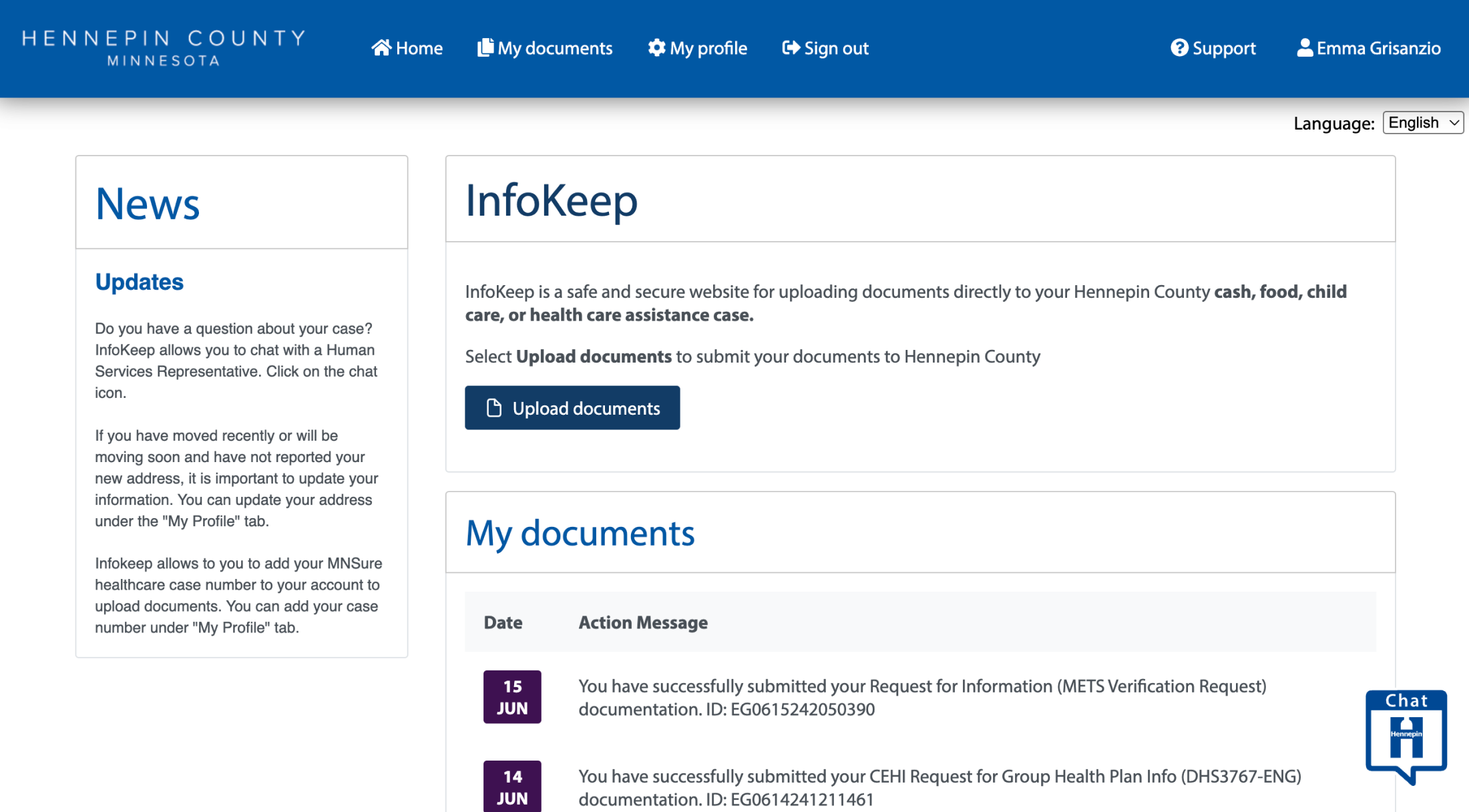
Task: Click the file icon on Upload button
Action: (494, 408)
